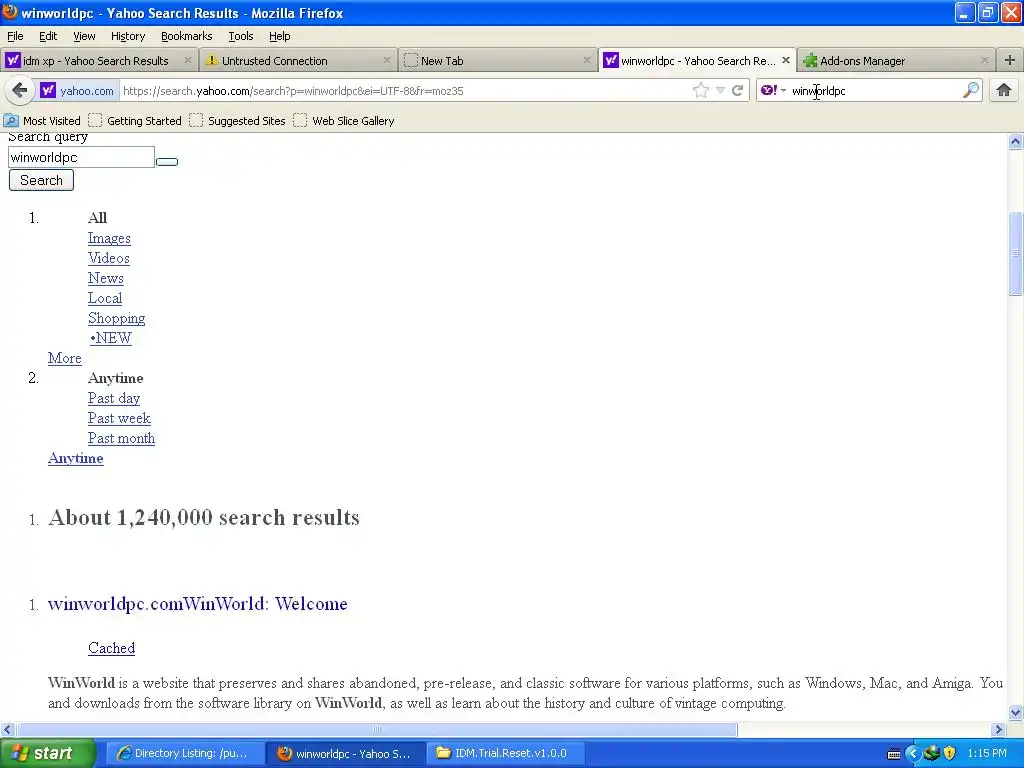Open the Help menu
Screen dimensions: 1024x768
tap(280, 36)
